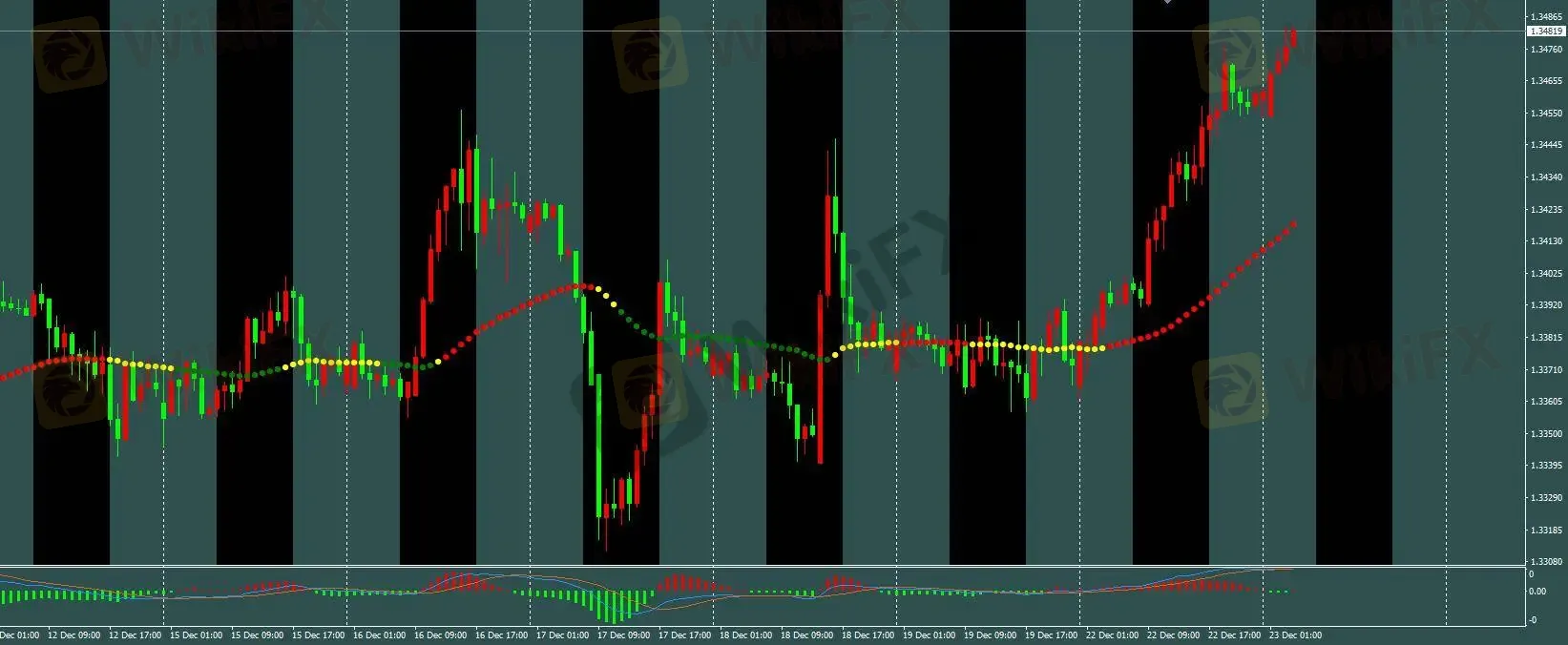Click the 1.33605 price axis value
Screen dimensions: 1568x645
1545,402
